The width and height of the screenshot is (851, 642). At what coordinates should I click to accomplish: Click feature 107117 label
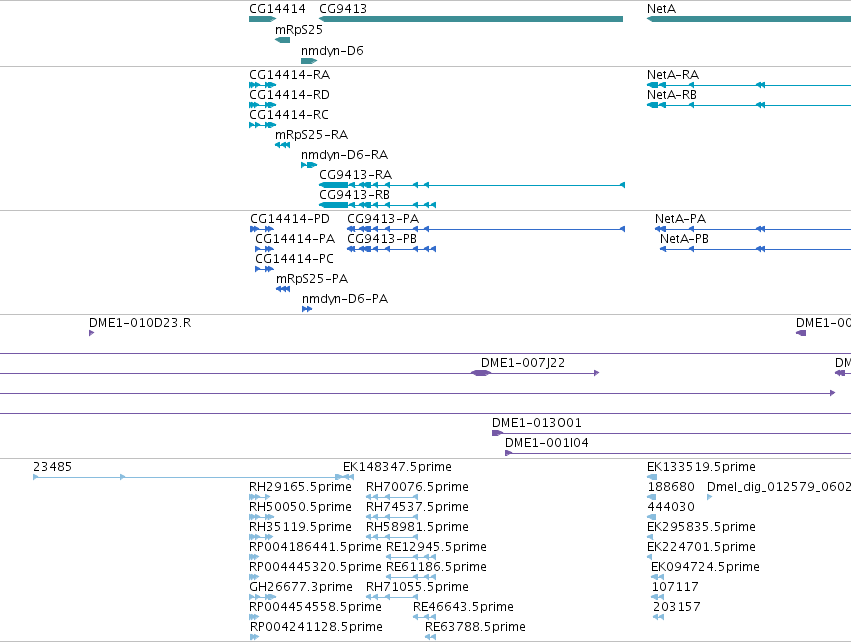(675, 588)
